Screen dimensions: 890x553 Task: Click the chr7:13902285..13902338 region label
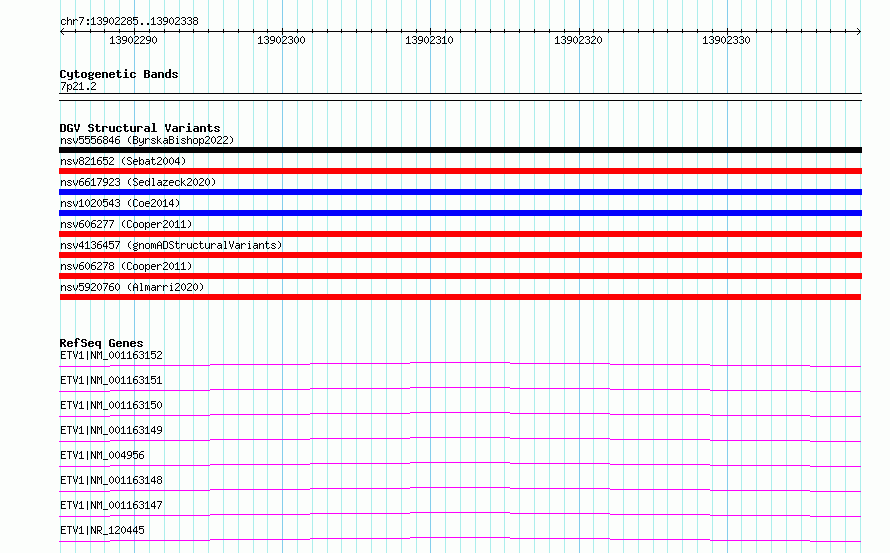[x=129, y=22]
